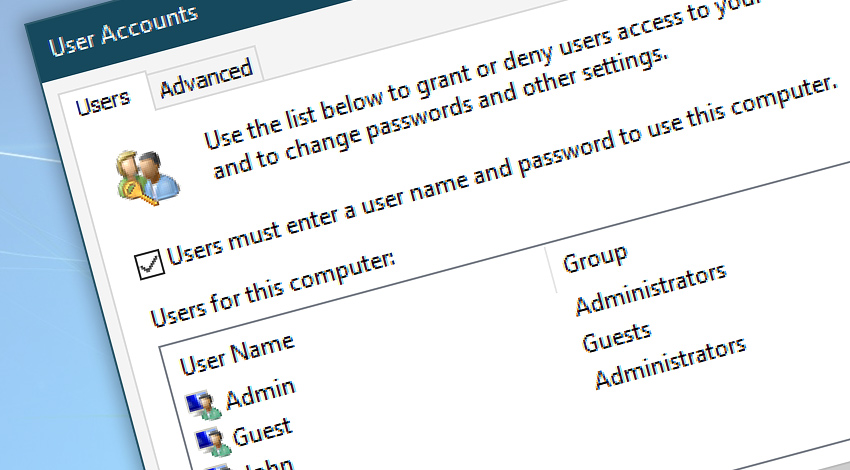Toggle 'Users must enter a user name' checkbox
The image size is (850, 470).
[x=149, y=264]
